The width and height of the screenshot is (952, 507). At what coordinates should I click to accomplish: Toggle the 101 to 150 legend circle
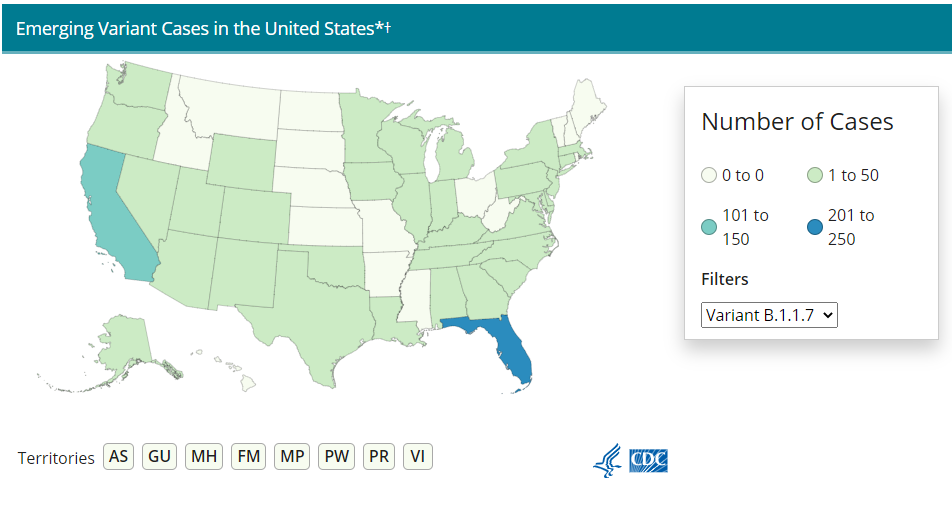point(709,227)
